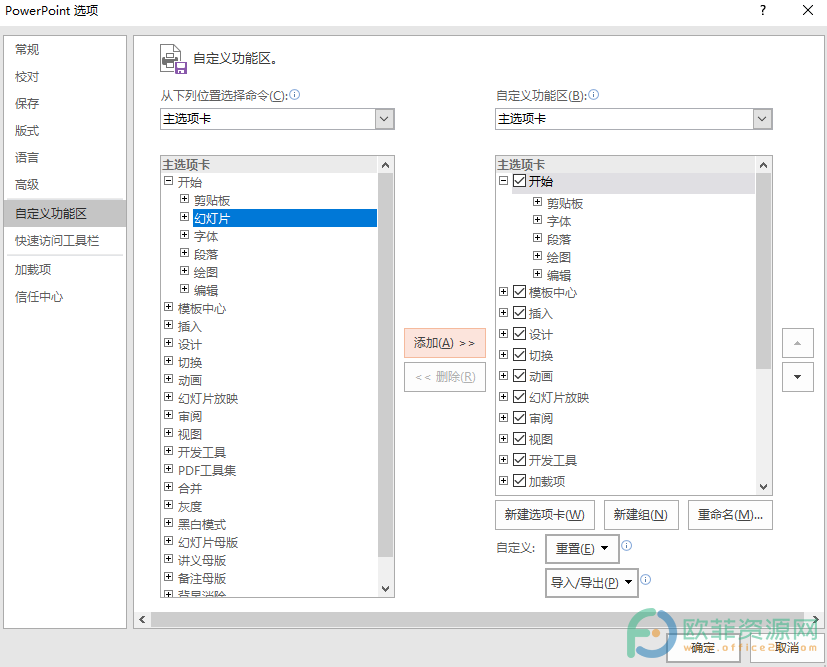Viewport: 827px width, 667px height.
Task: Expand the 模板中心 node in left list
Action: [x=168, y=307]
